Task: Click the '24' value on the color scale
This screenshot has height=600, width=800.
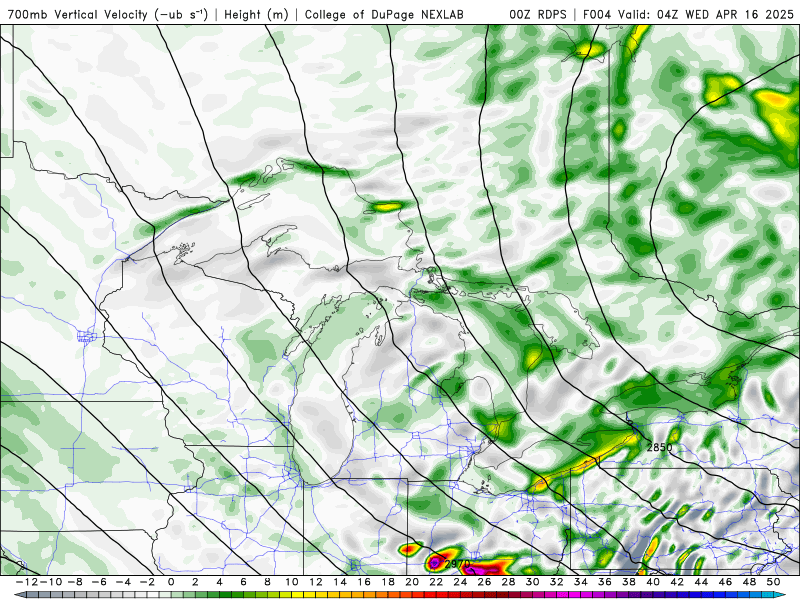Action: click(460, 582)
